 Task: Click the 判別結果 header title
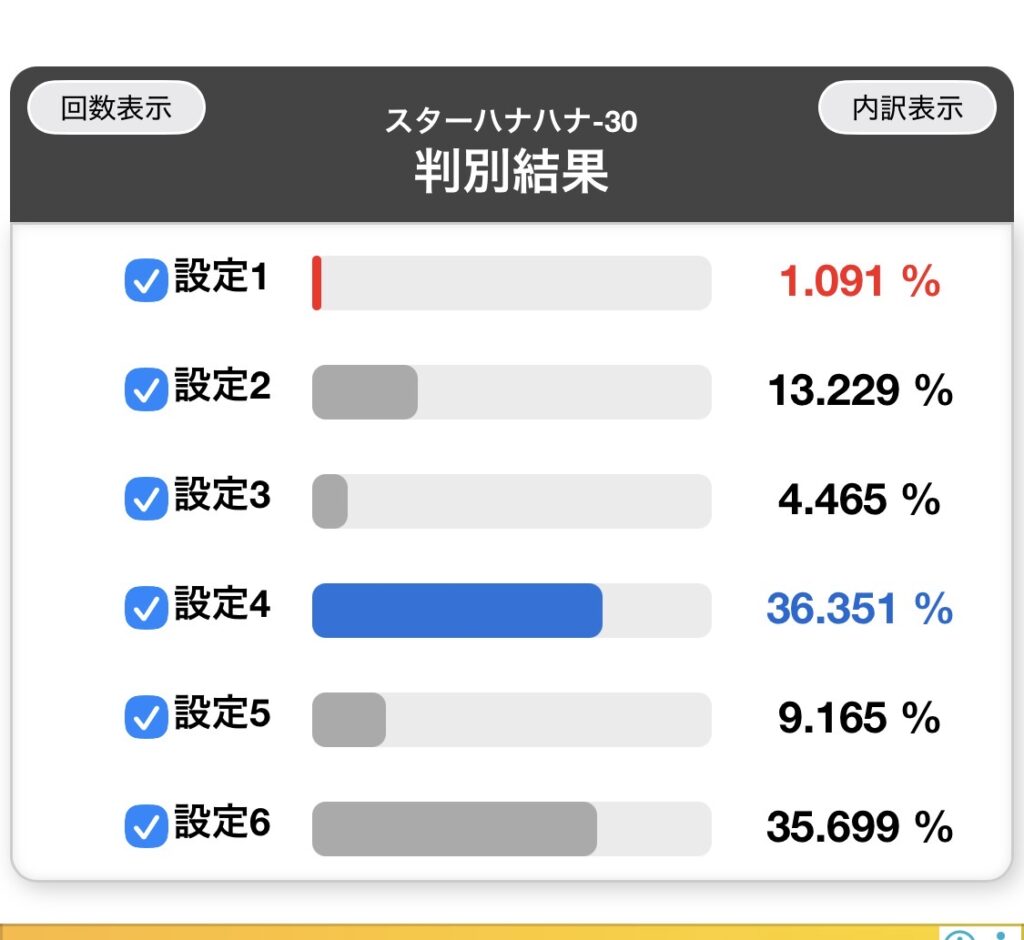pyautogui.click(x=512, y=173)
